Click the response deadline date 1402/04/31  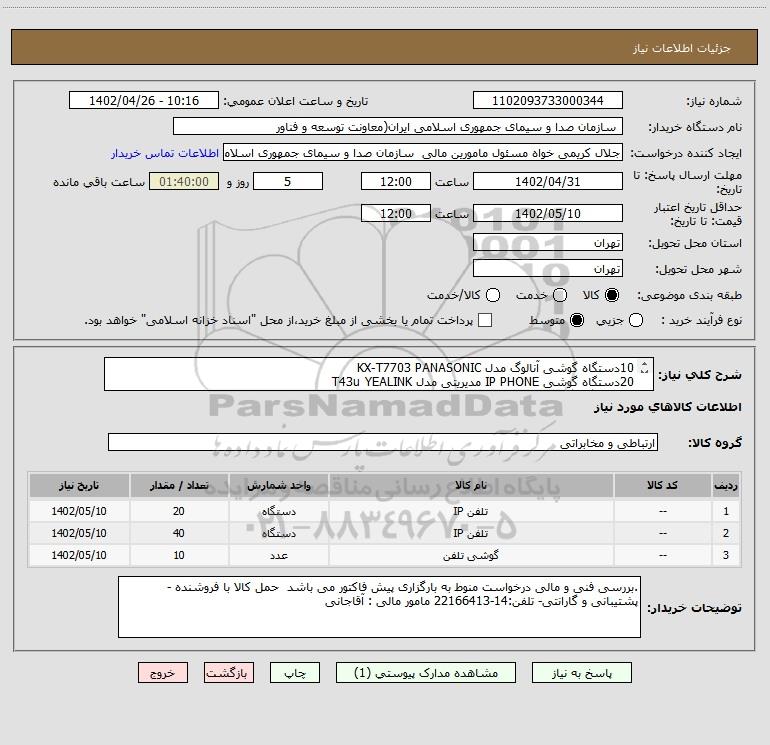point(548,182)
